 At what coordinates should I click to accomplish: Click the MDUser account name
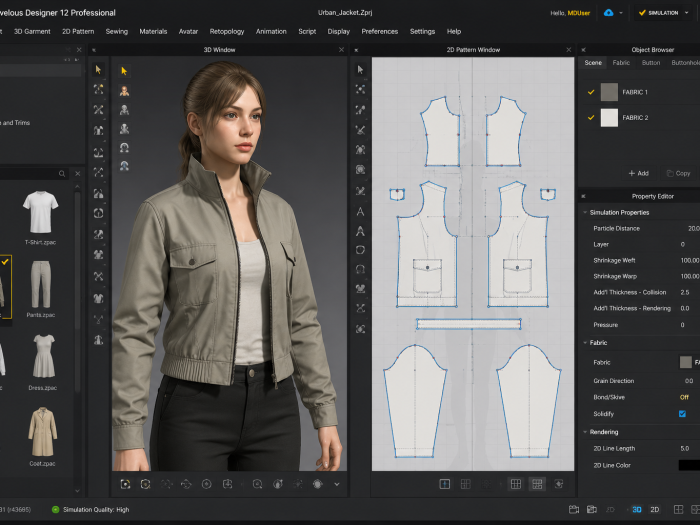point(579,13)
